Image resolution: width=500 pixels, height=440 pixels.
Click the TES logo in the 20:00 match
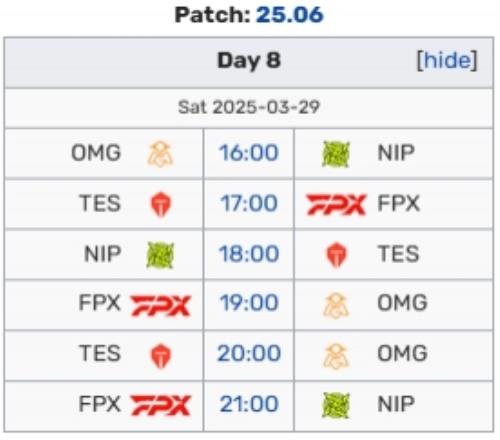161,356
